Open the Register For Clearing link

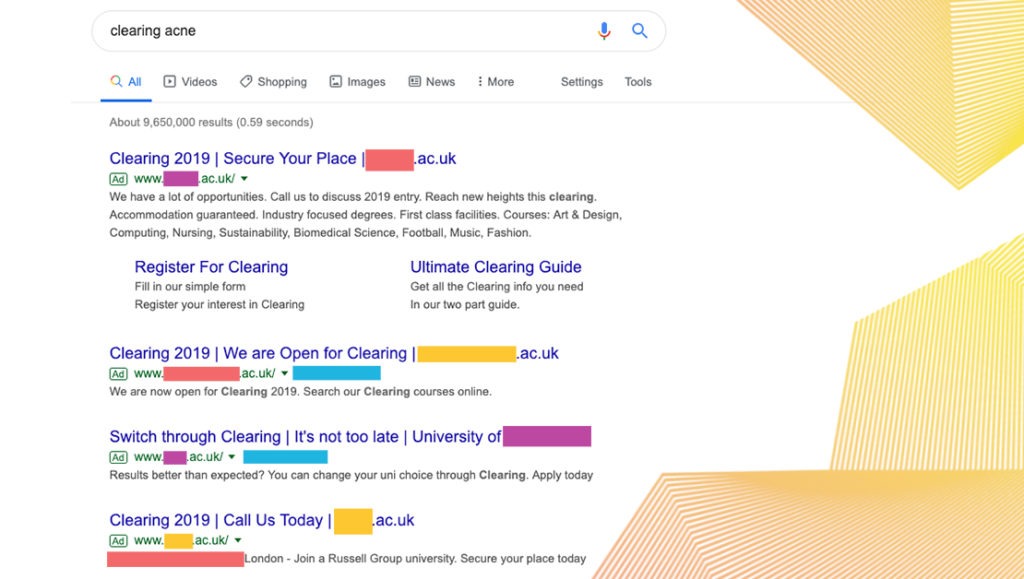(211, 266)
